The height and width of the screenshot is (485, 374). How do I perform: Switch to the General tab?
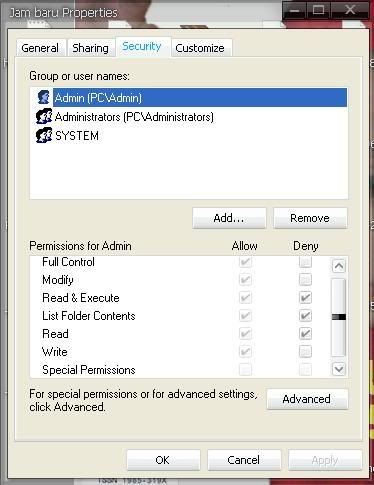click(x=40, y=48)
